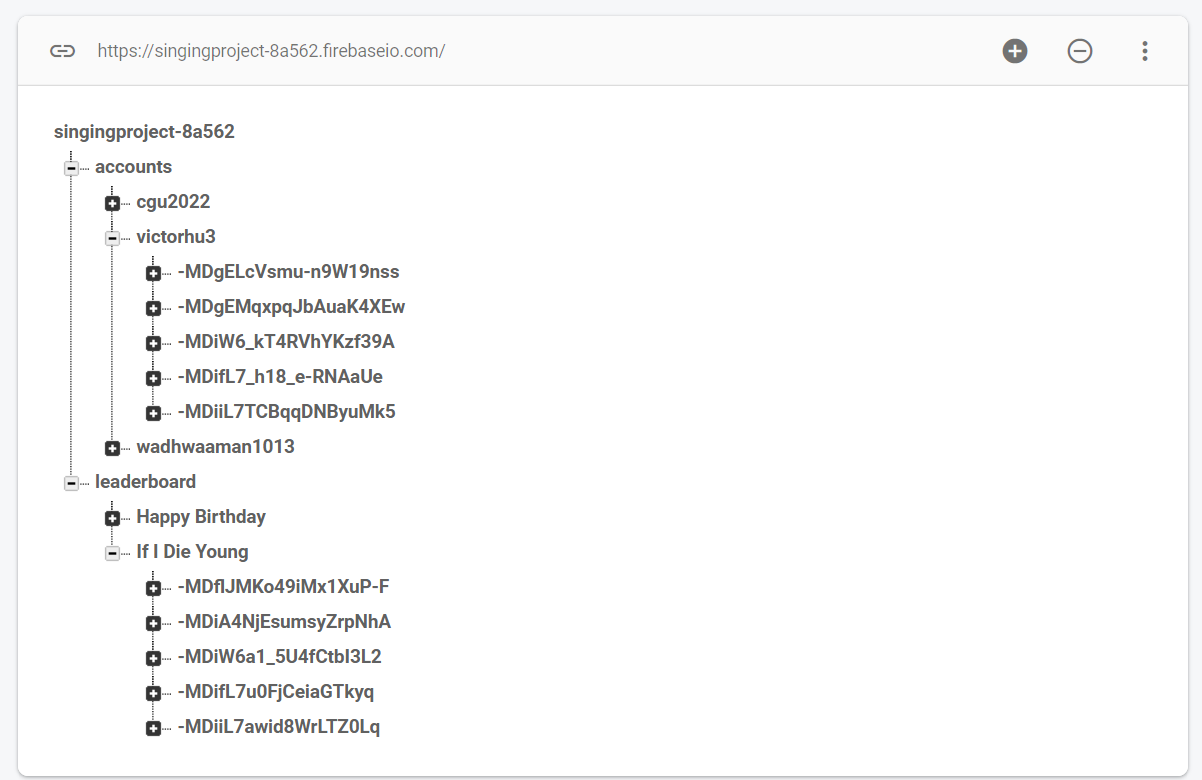Select the cgu2022 key label
The image size is (1202, 780).
pyautogui.click(x=174, y=202)
